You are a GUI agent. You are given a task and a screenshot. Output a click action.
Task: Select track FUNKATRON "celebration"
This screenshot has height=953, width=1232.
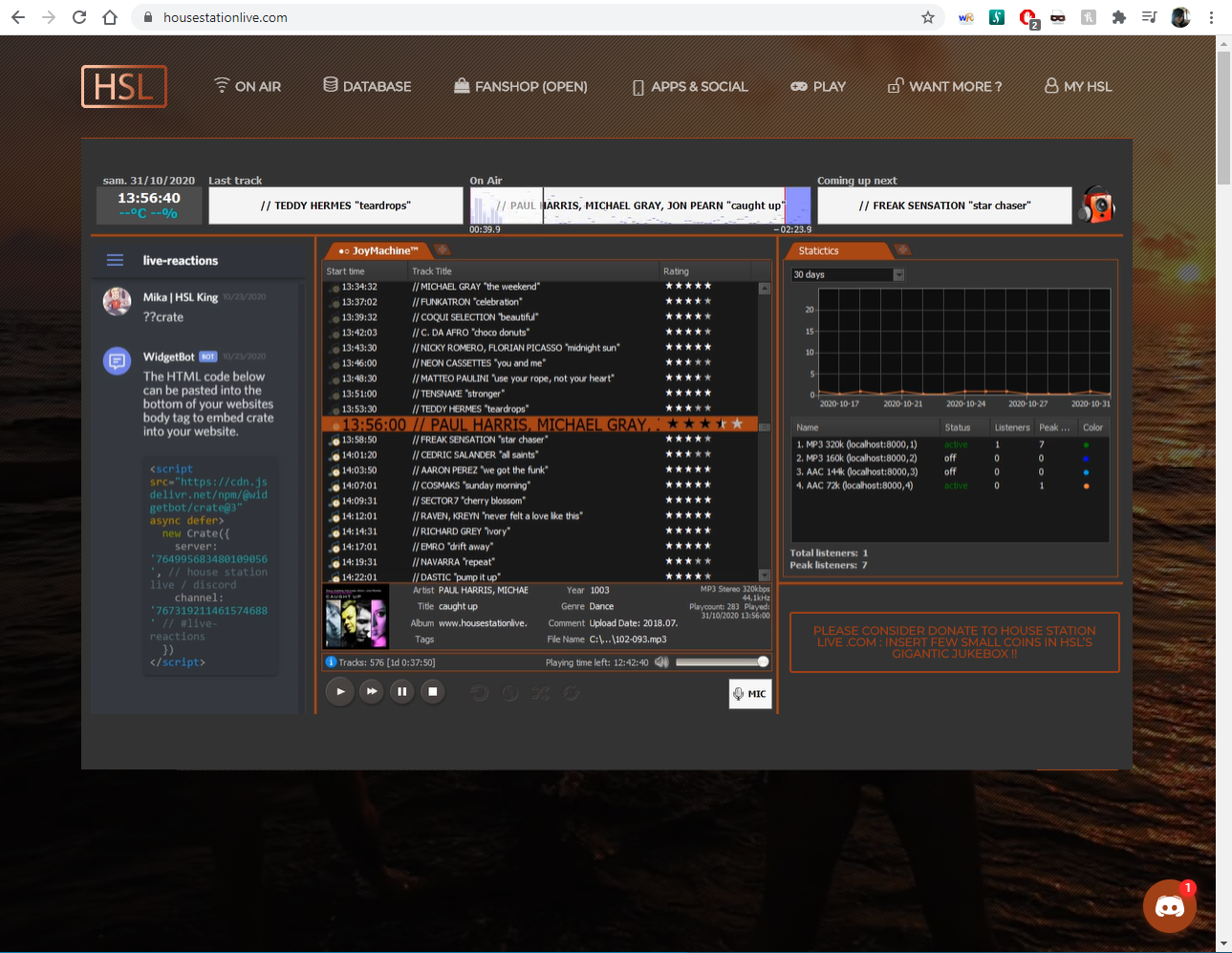pos(540,302)
